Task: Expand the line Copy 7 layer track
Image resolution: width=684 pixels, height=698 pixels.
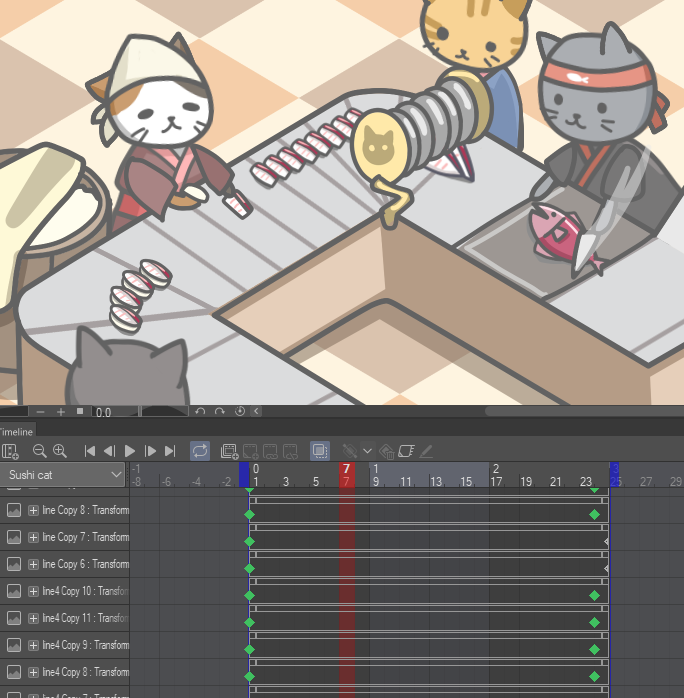Action: 33,537
